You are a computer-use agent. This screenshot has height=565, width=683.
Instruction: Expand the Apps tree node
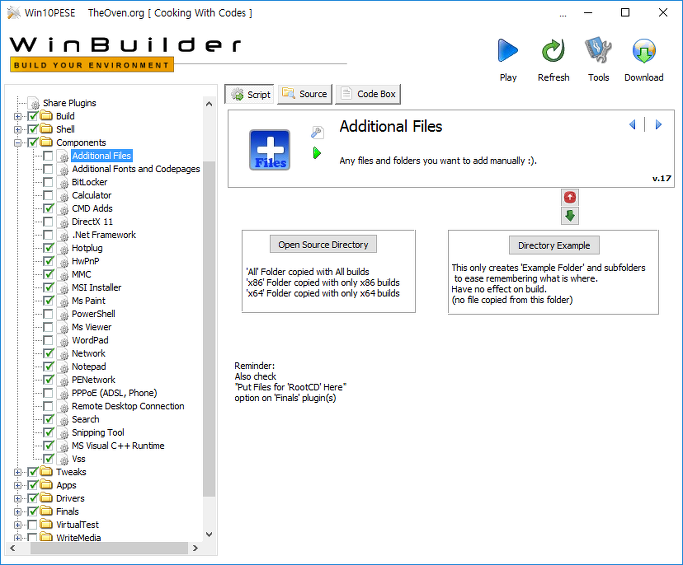18,485
